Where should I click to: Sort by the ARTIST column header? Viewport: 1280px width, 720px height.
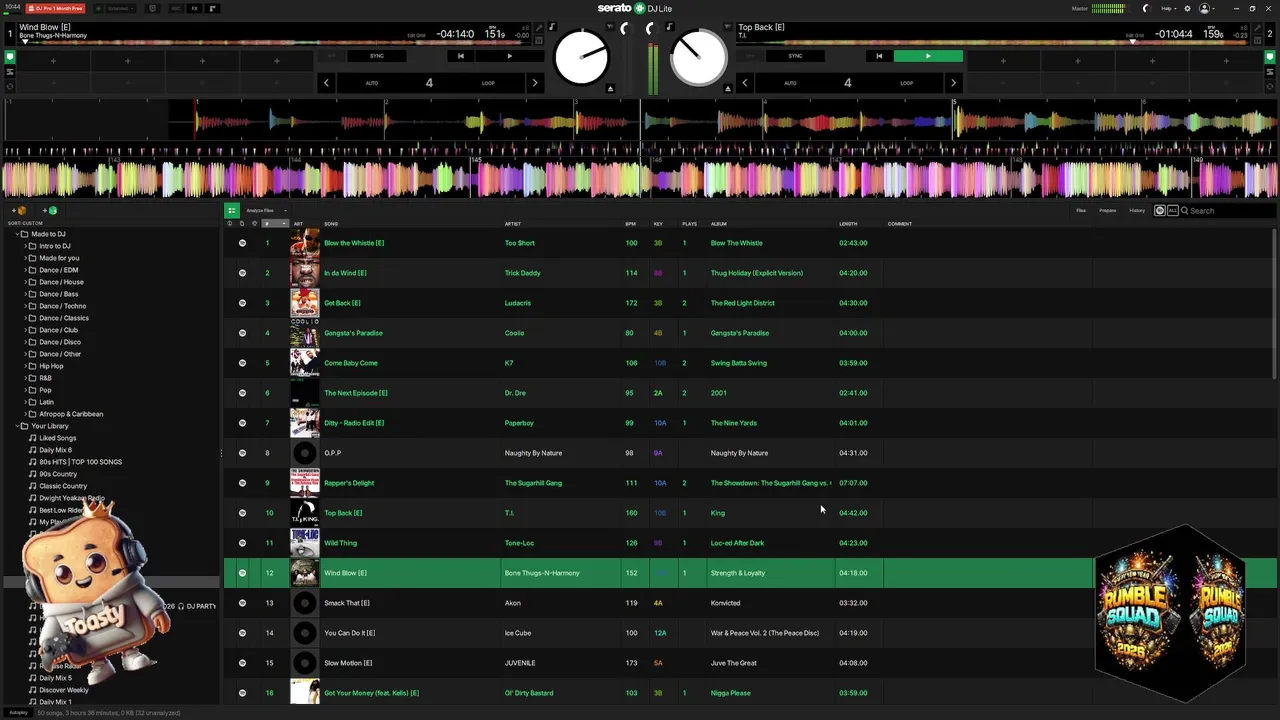pos(513,224)
